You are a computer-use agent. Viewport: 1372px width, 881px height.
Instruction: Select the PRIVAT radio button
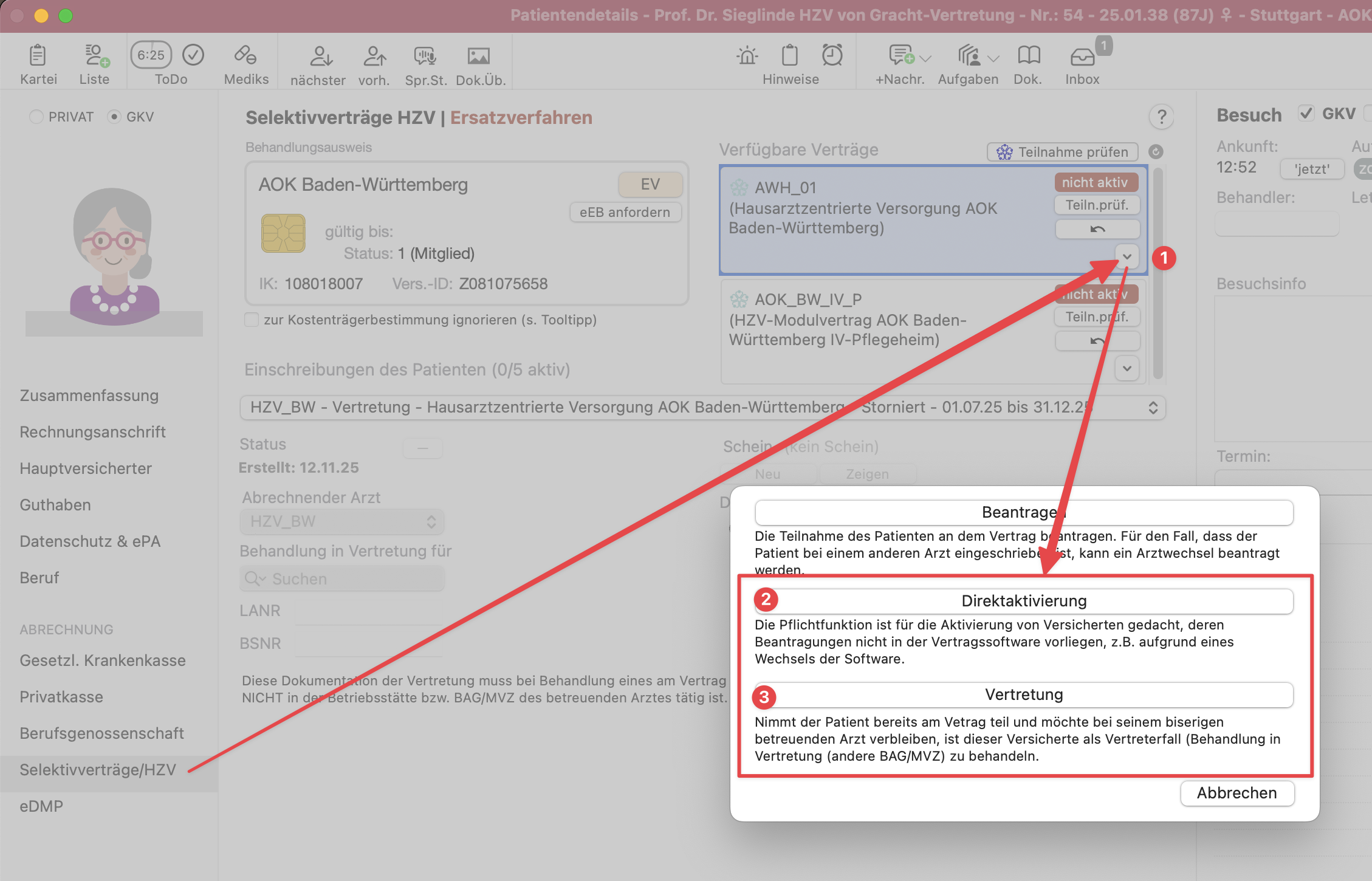click(x=36, y=117)
